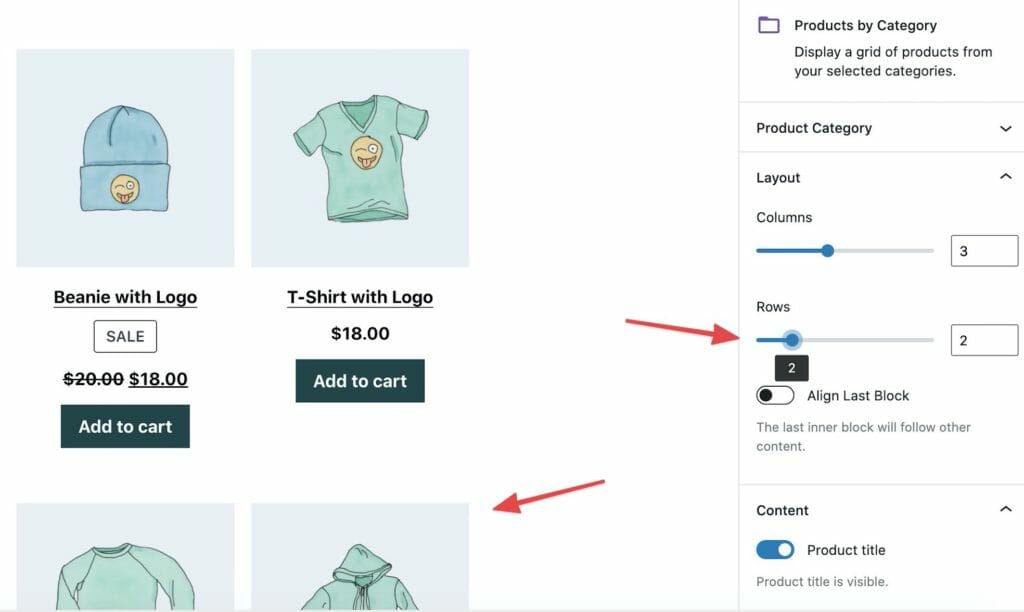1024x612 pixels.
Task: Click the Columns slider handle
Action: (x=827, y=250)
